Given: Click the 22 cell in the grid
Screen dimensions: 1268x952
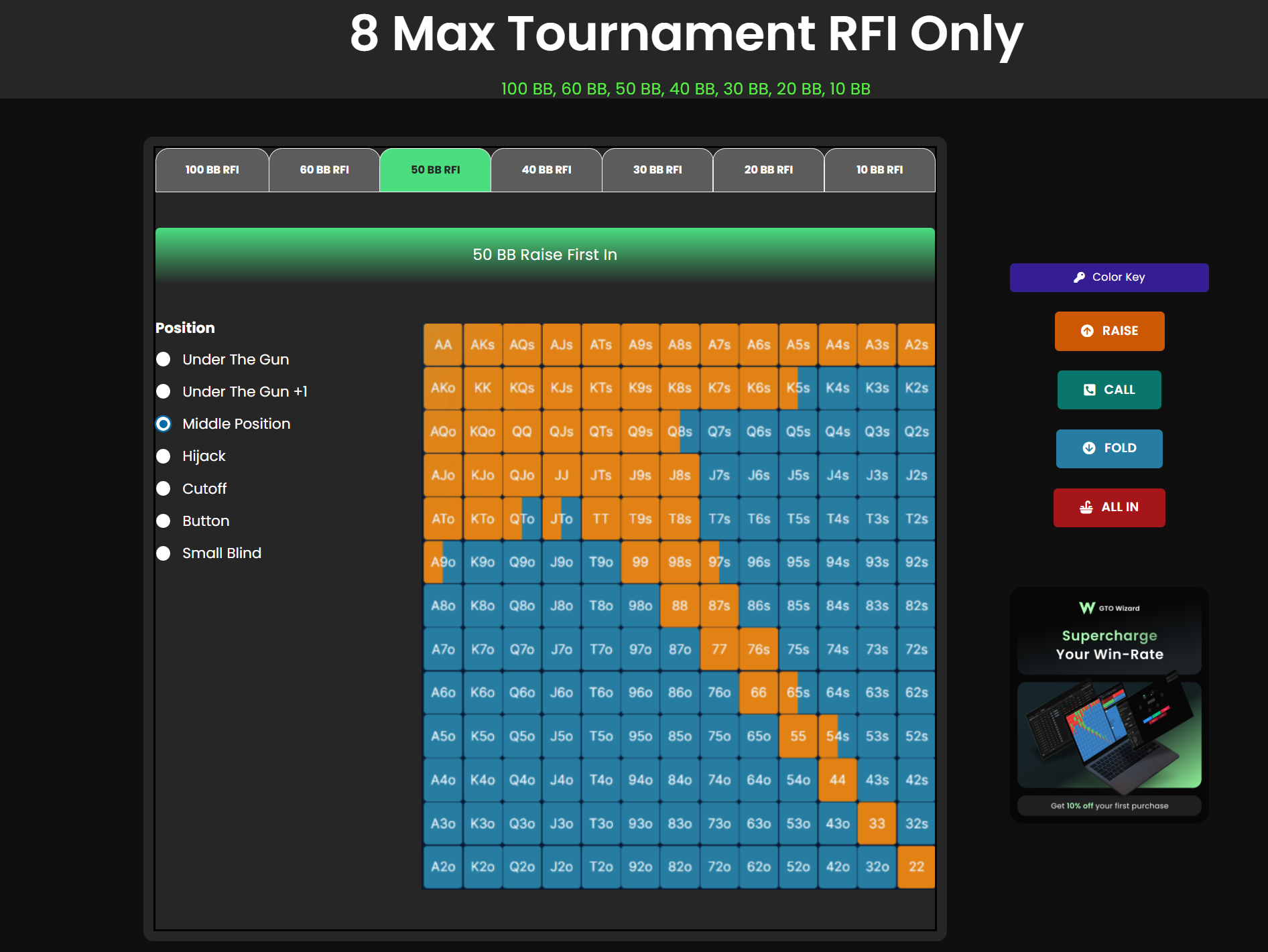Looking at the screenshot, I should coord(917,867).
